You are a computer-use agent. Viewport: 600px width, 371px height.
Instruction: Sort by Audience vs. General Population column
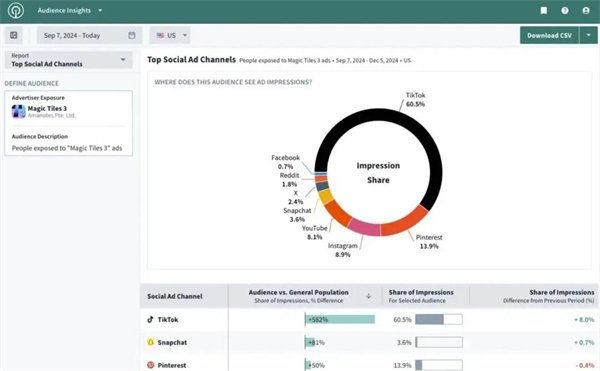(x=305, y=296)
